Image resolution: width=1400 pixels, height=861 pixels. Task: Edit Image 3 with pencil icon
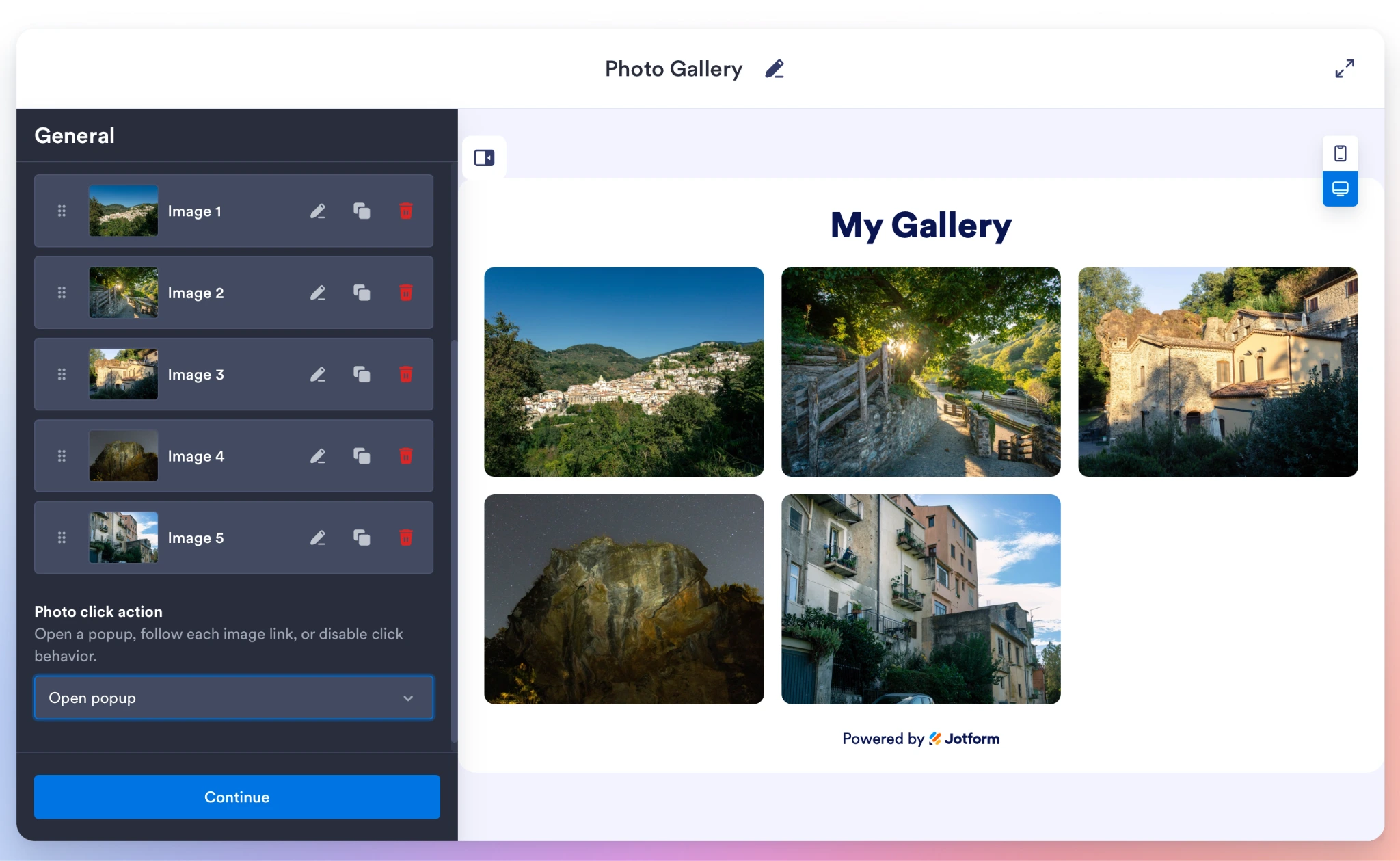tap(318, 374)
